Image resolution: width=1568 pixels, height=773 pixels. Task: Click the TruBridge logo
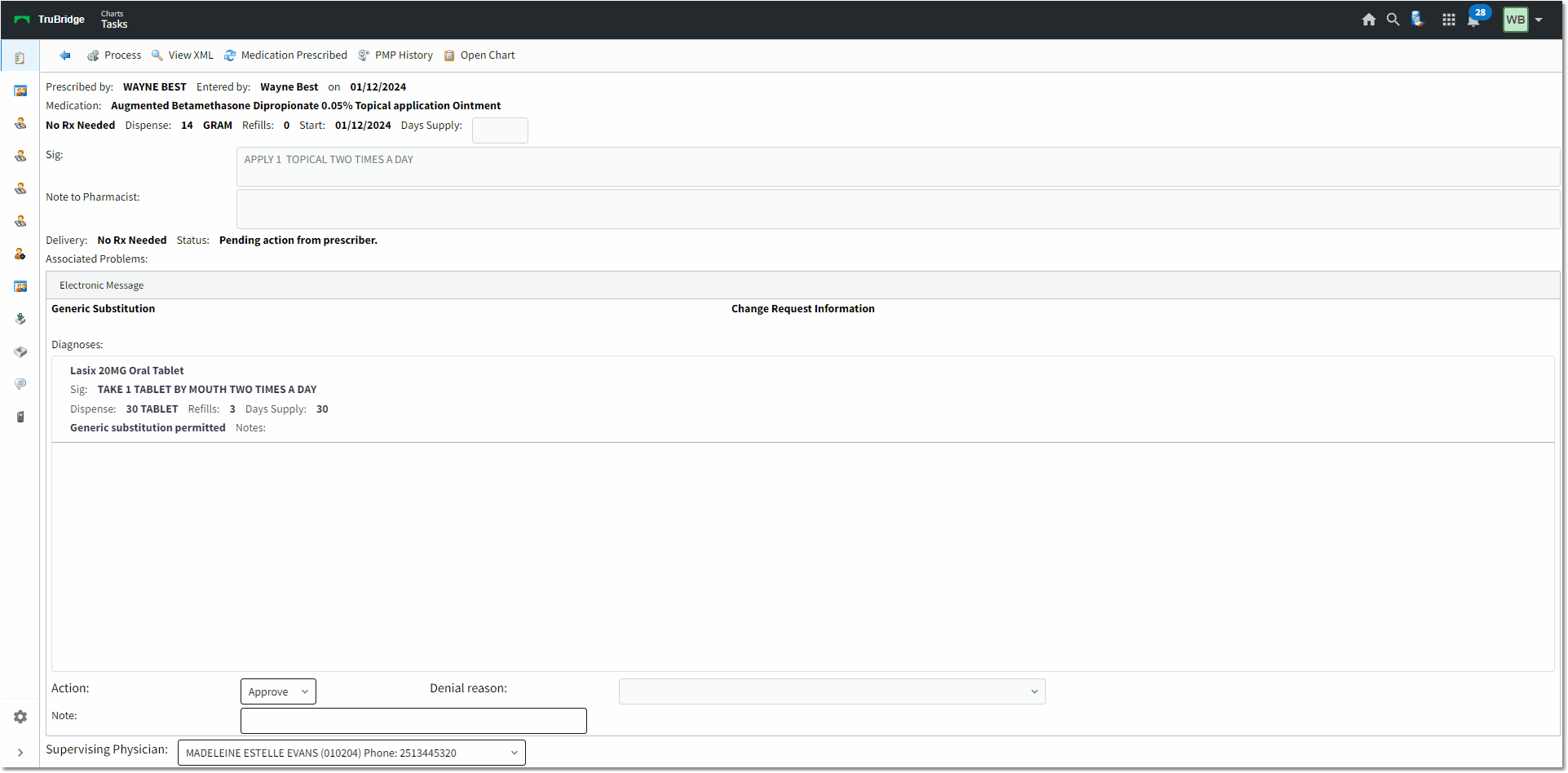click(x=50, y=20)
